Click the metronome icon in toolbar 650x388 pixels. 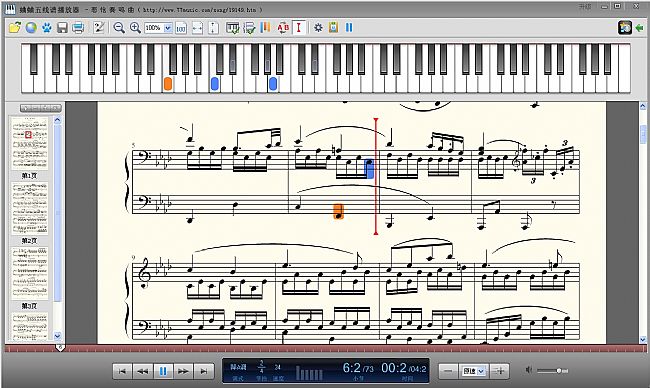(x=334, y=28)
